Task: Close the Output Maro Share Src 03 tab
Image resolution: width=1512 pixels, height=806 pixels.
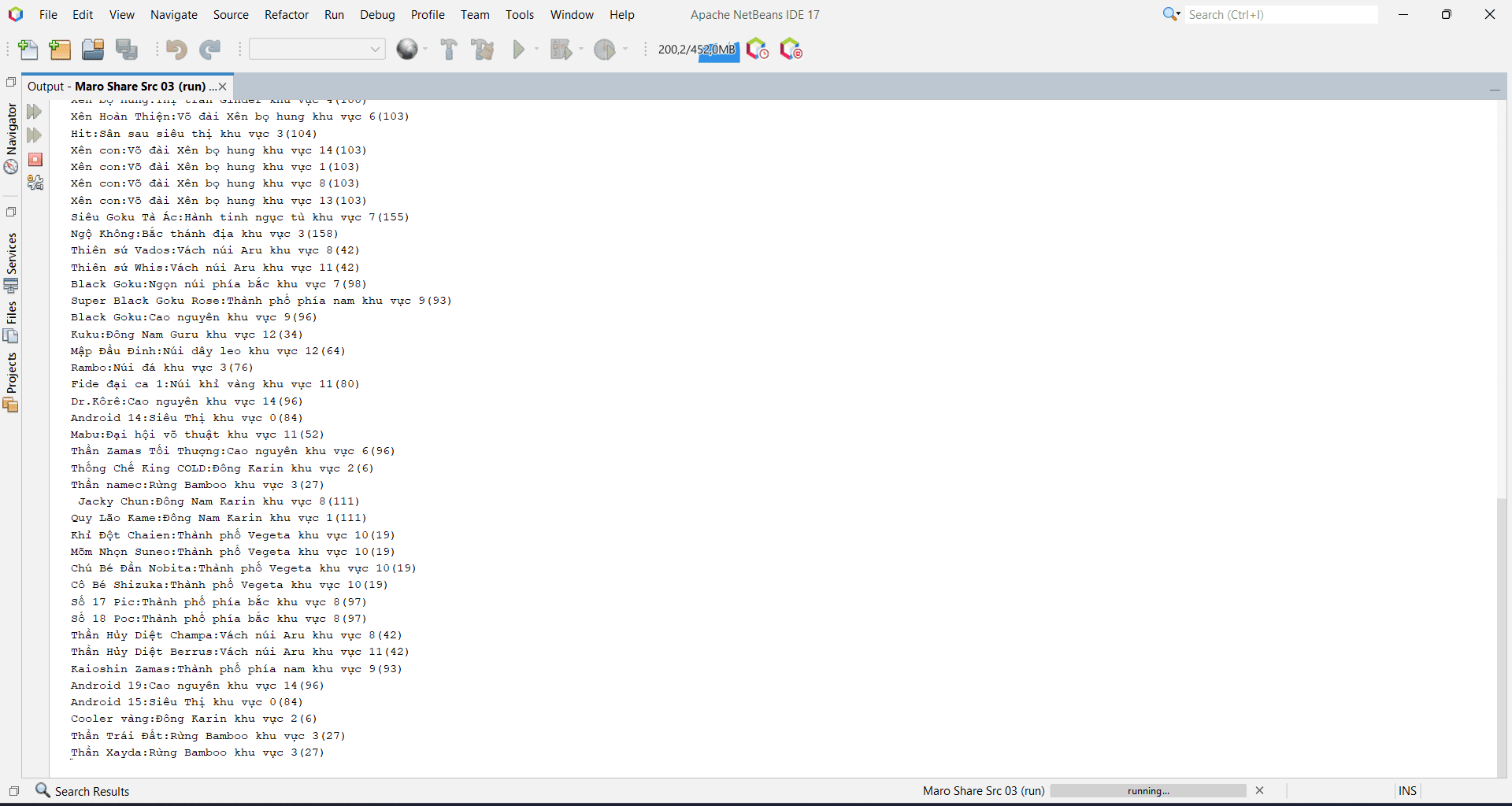Action: pyautogui.click(x=223, y=87)
